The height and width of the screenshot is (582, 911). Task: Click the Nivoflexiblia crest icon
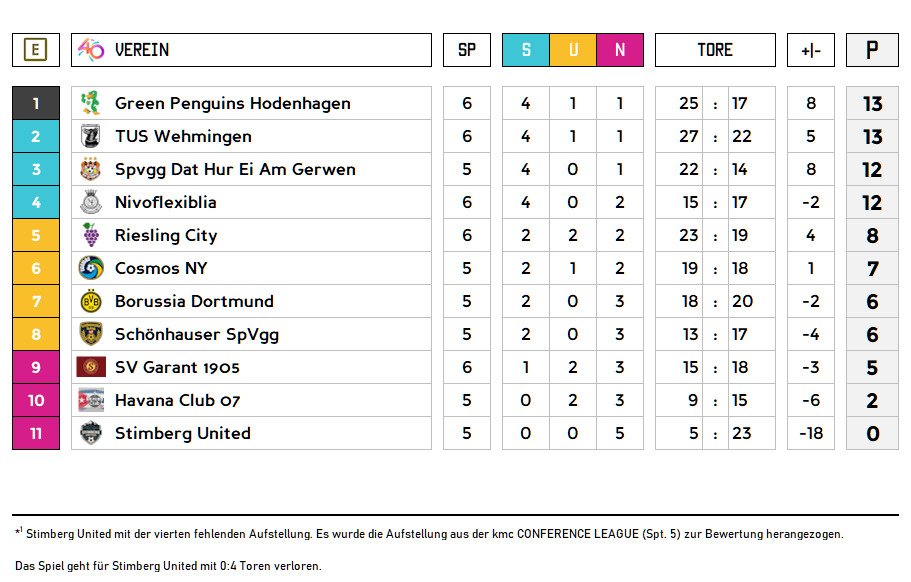(x=91, y=202)
